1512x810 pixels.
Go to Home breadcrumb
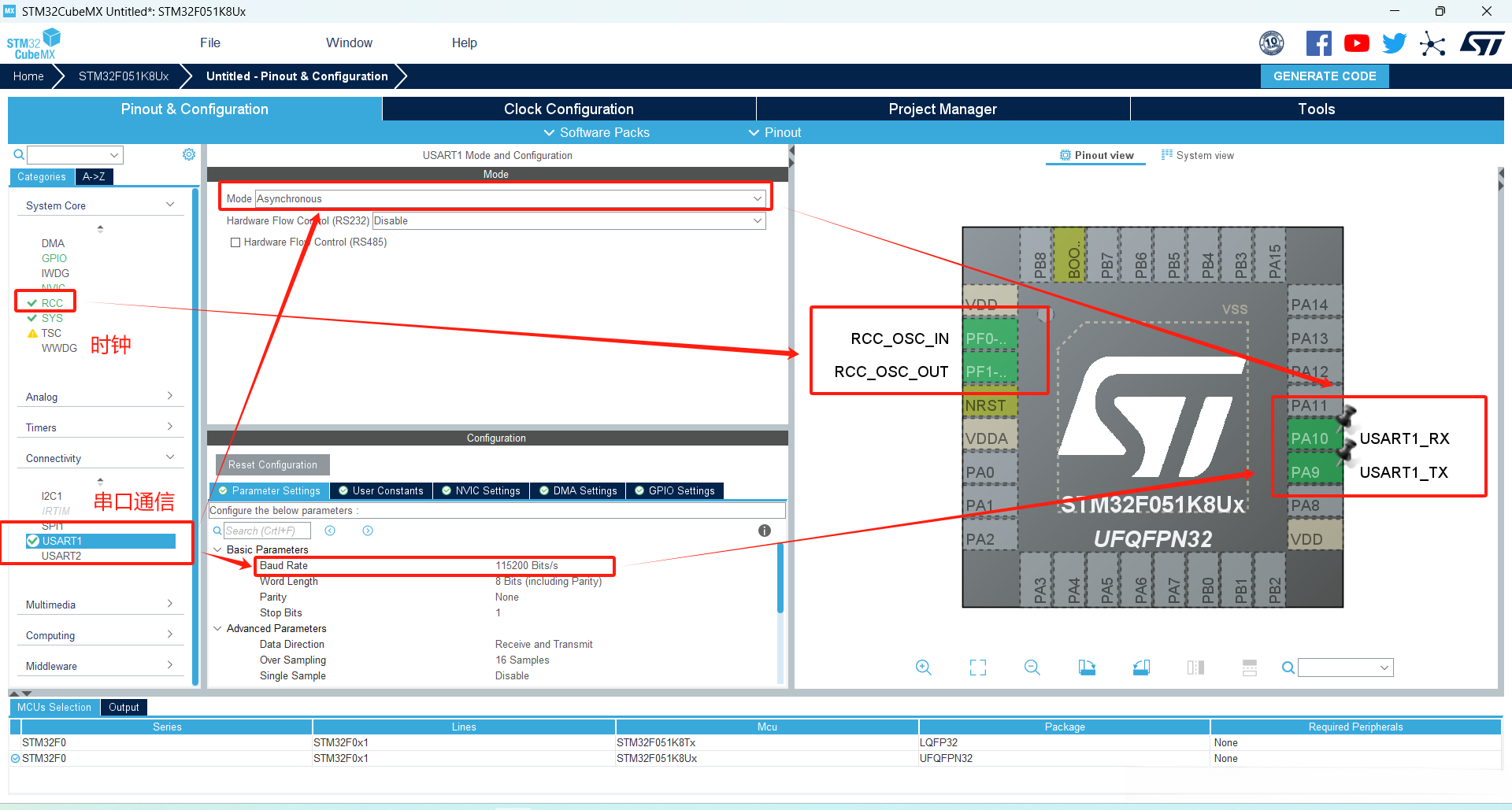28,76
